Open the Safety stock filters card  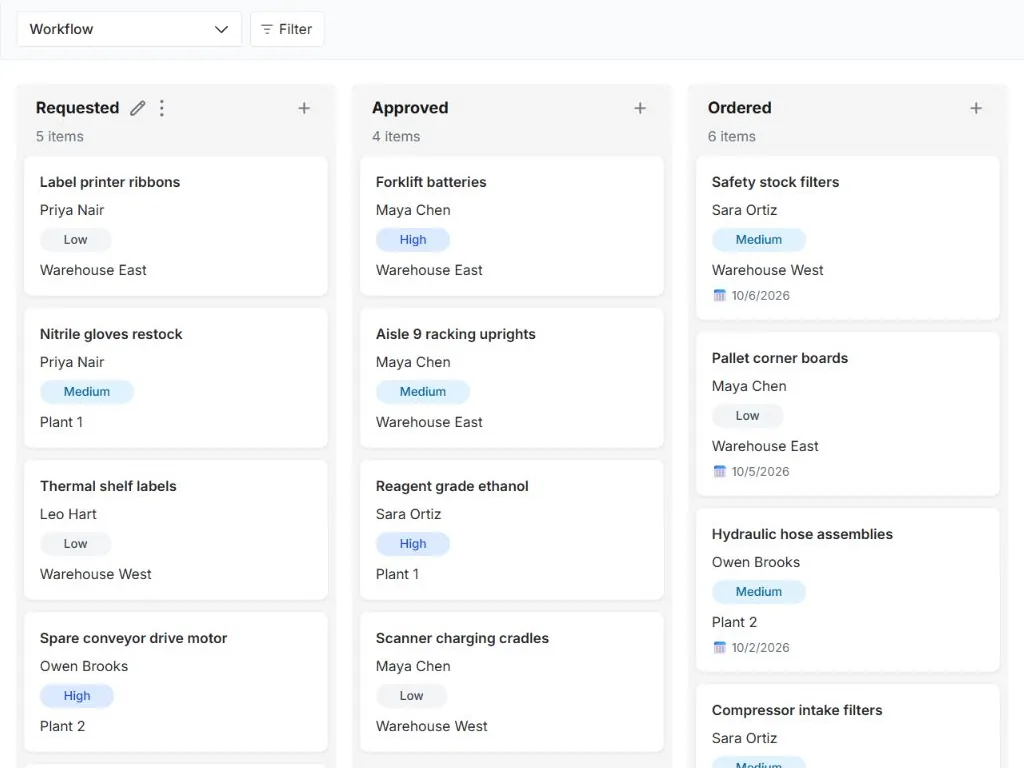pos(848,238)
